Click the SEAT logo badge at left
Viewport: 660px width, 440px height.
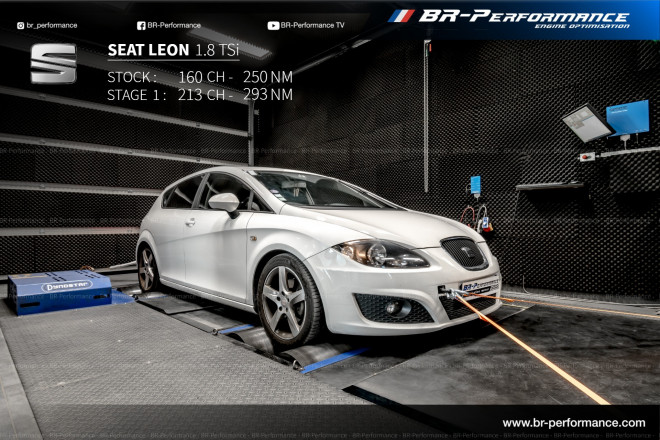(52, 64)
